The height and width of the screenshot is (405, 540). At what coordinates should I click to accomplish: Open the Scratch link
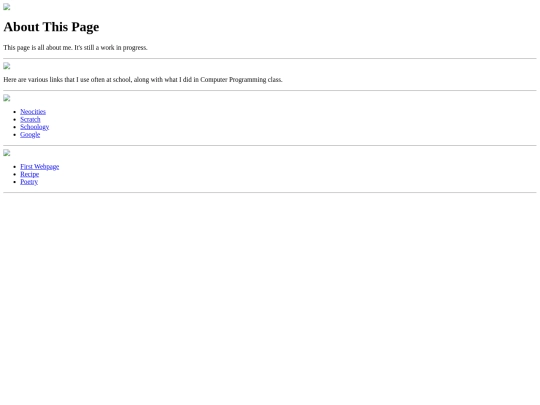point(30,119)
